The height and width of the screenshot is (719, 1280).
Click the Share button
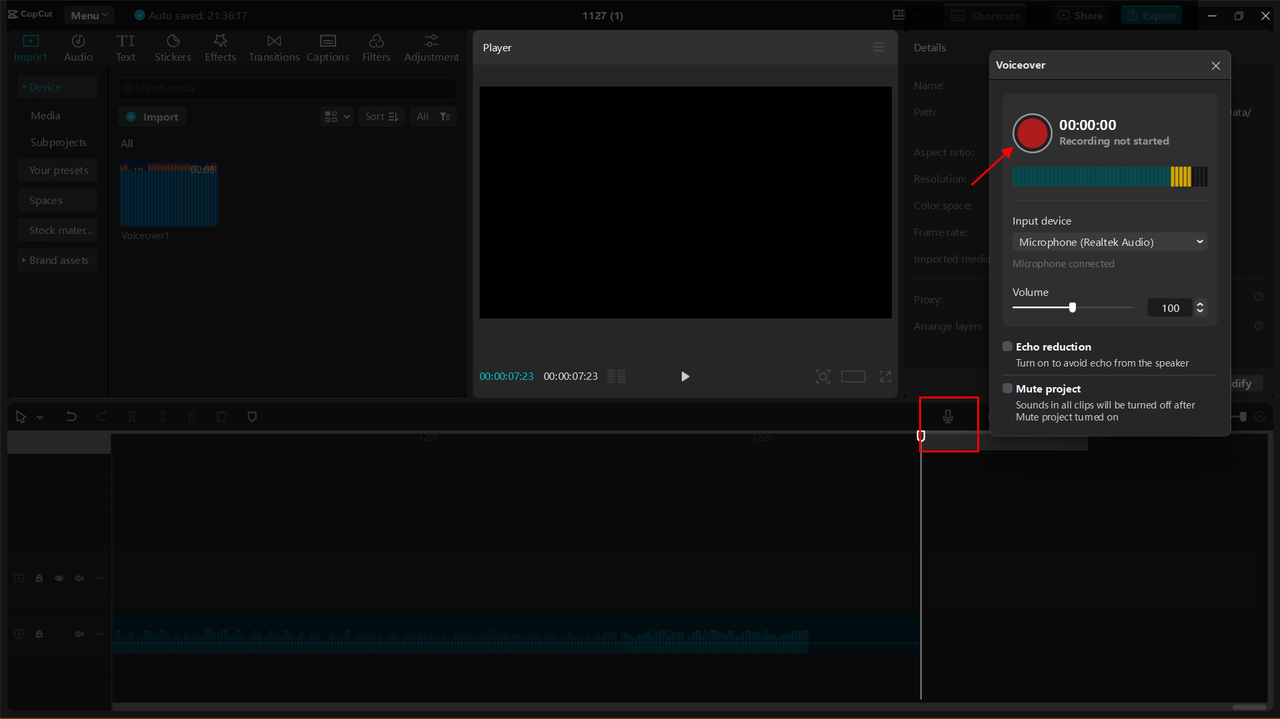(x=1079, y=15)
